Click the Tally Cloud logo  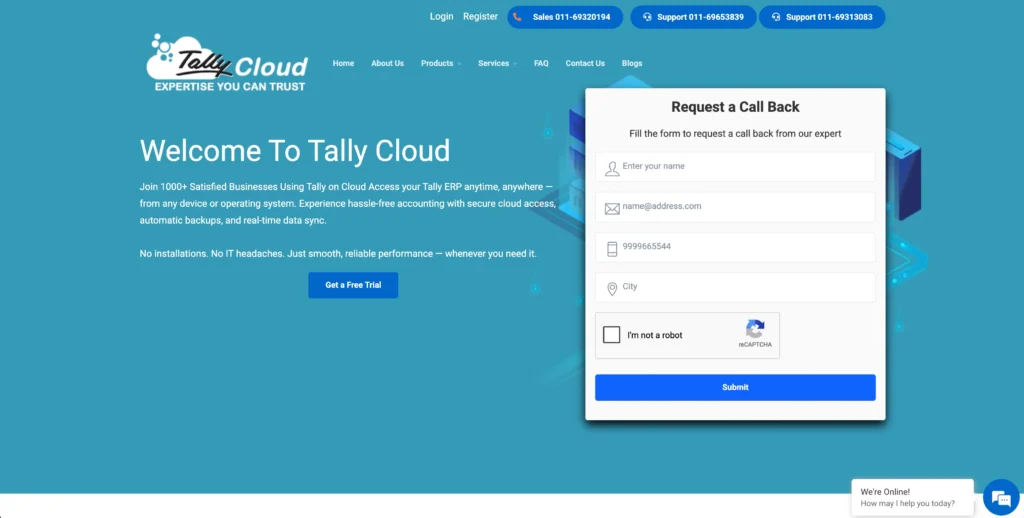click(227, 63)
